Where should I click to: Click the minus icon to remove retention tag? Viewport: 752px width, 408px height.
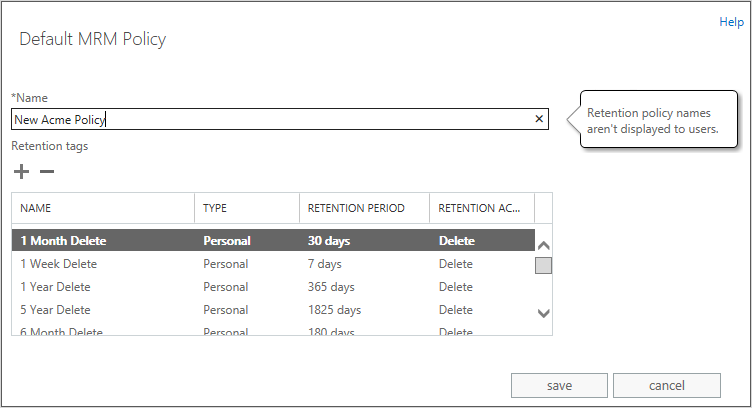47,172
